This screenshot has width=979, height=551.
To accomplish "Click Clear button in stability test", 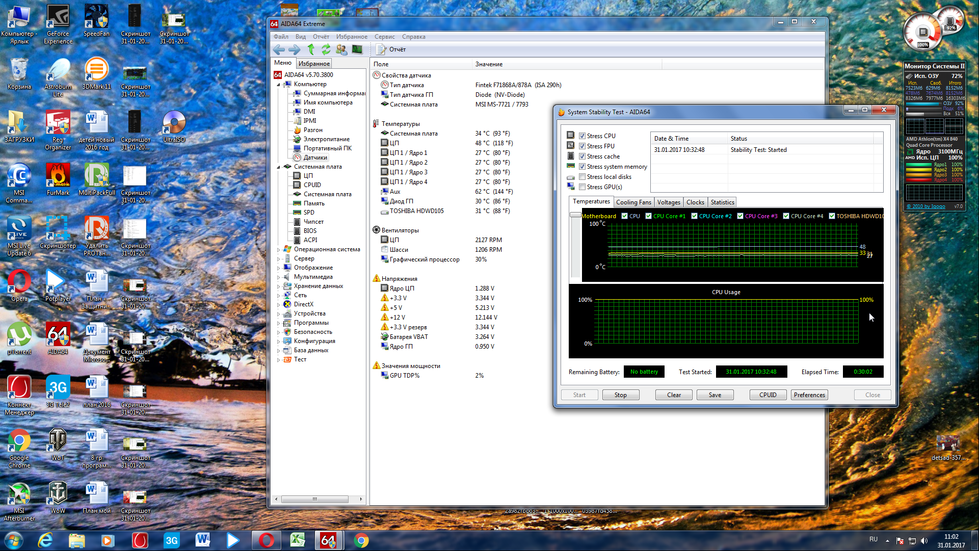I will [x=674, y=395].
